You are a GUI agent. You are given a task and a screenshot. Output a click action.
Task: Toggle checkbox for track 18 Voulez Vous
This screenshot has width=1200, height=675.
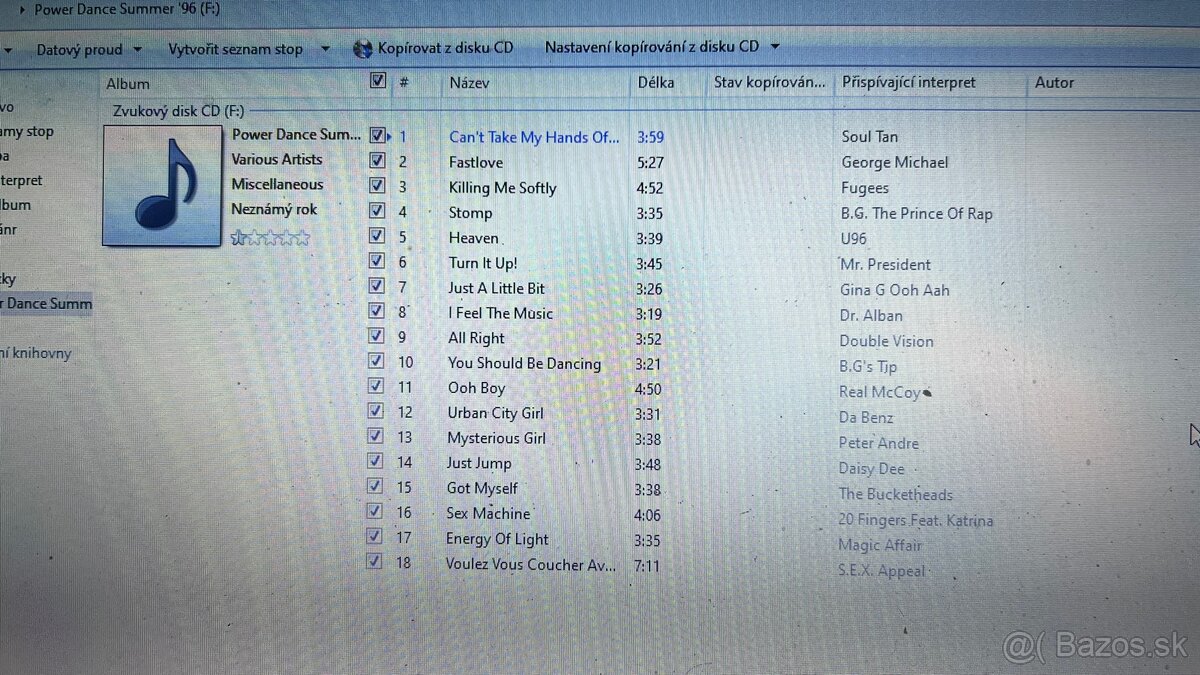[374, 561]
